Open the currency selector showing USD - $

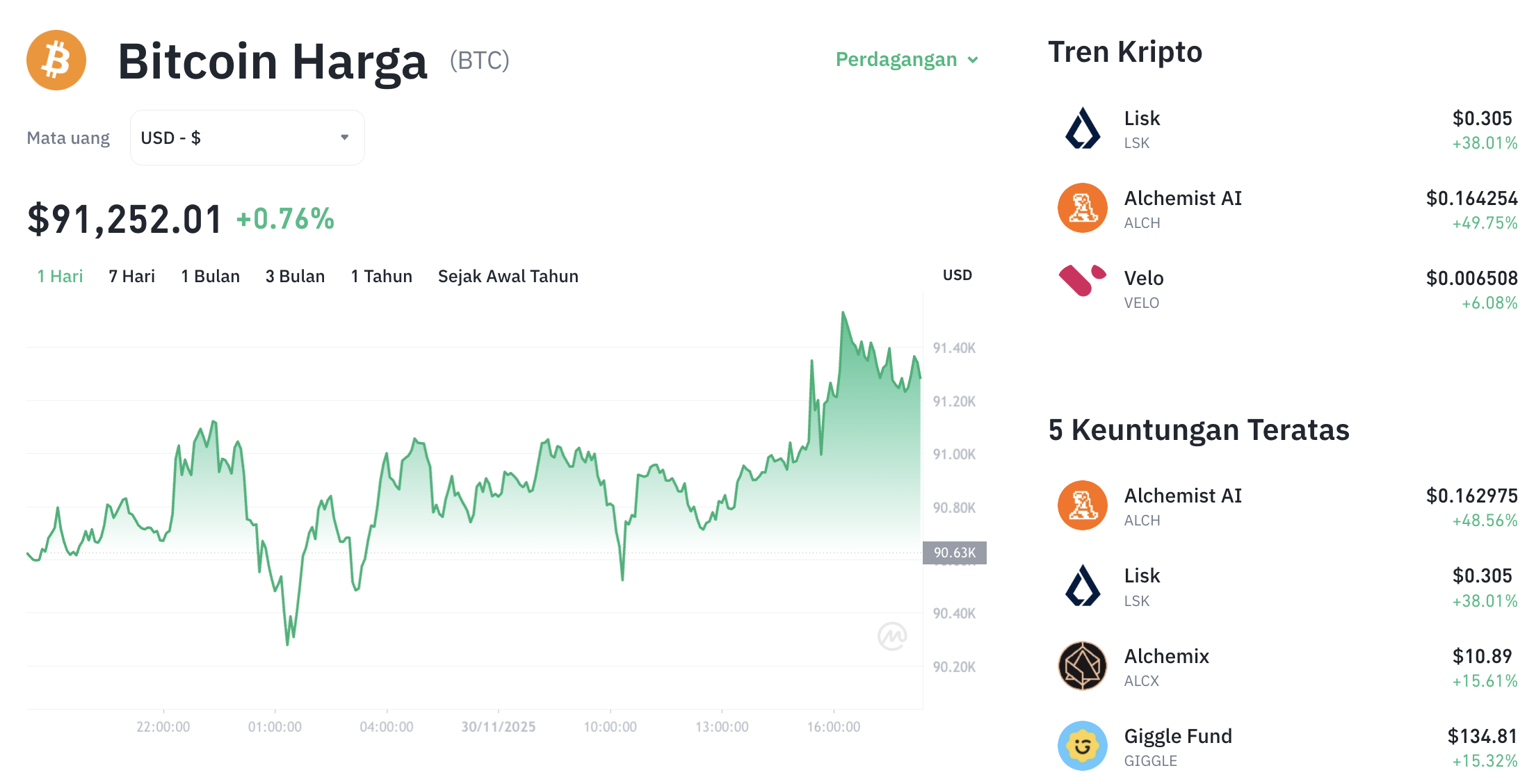click(x=246, y=137)
